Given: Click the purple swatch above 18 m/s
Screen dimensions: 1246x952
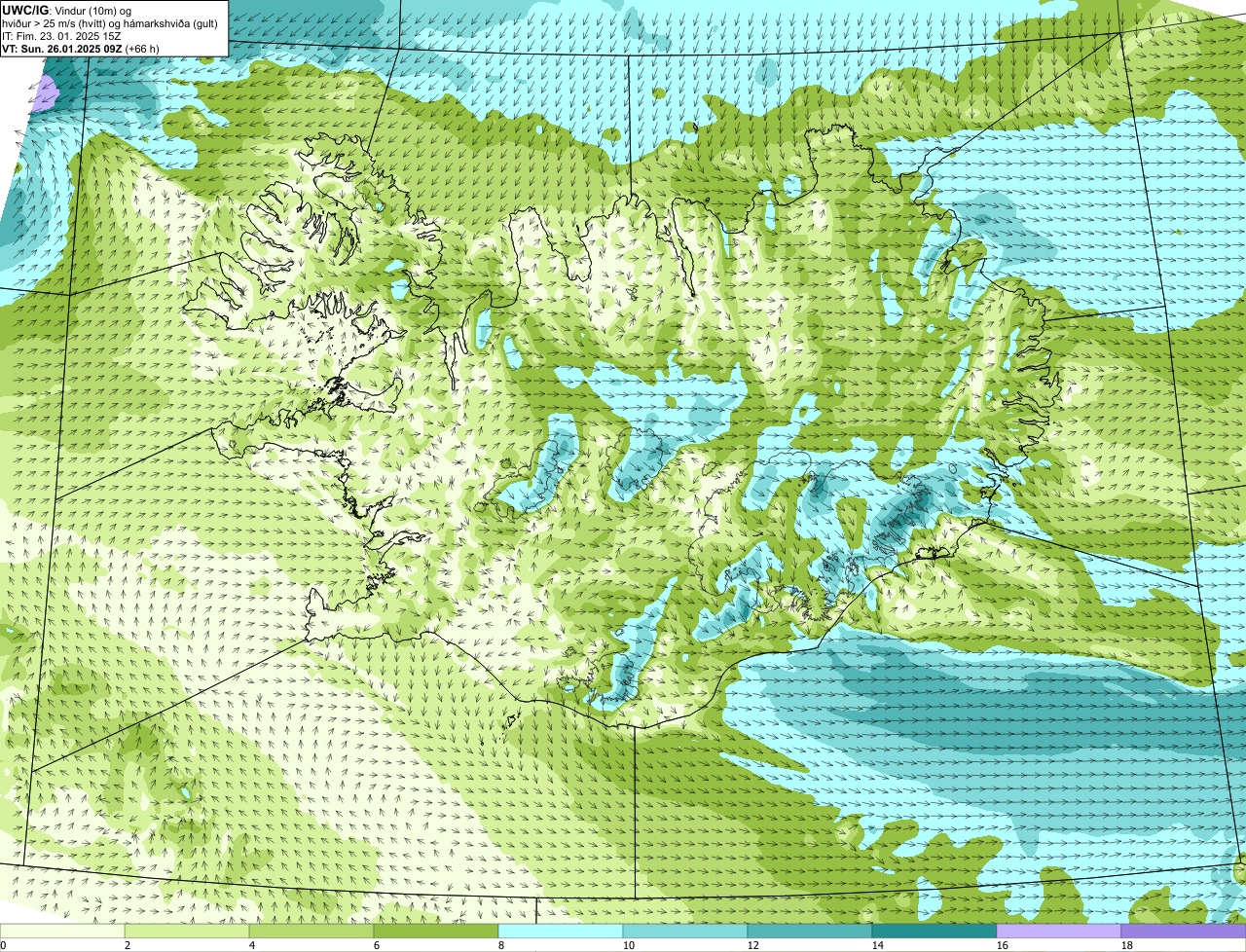Looking at the screenshot, I should click(1184, 932).
